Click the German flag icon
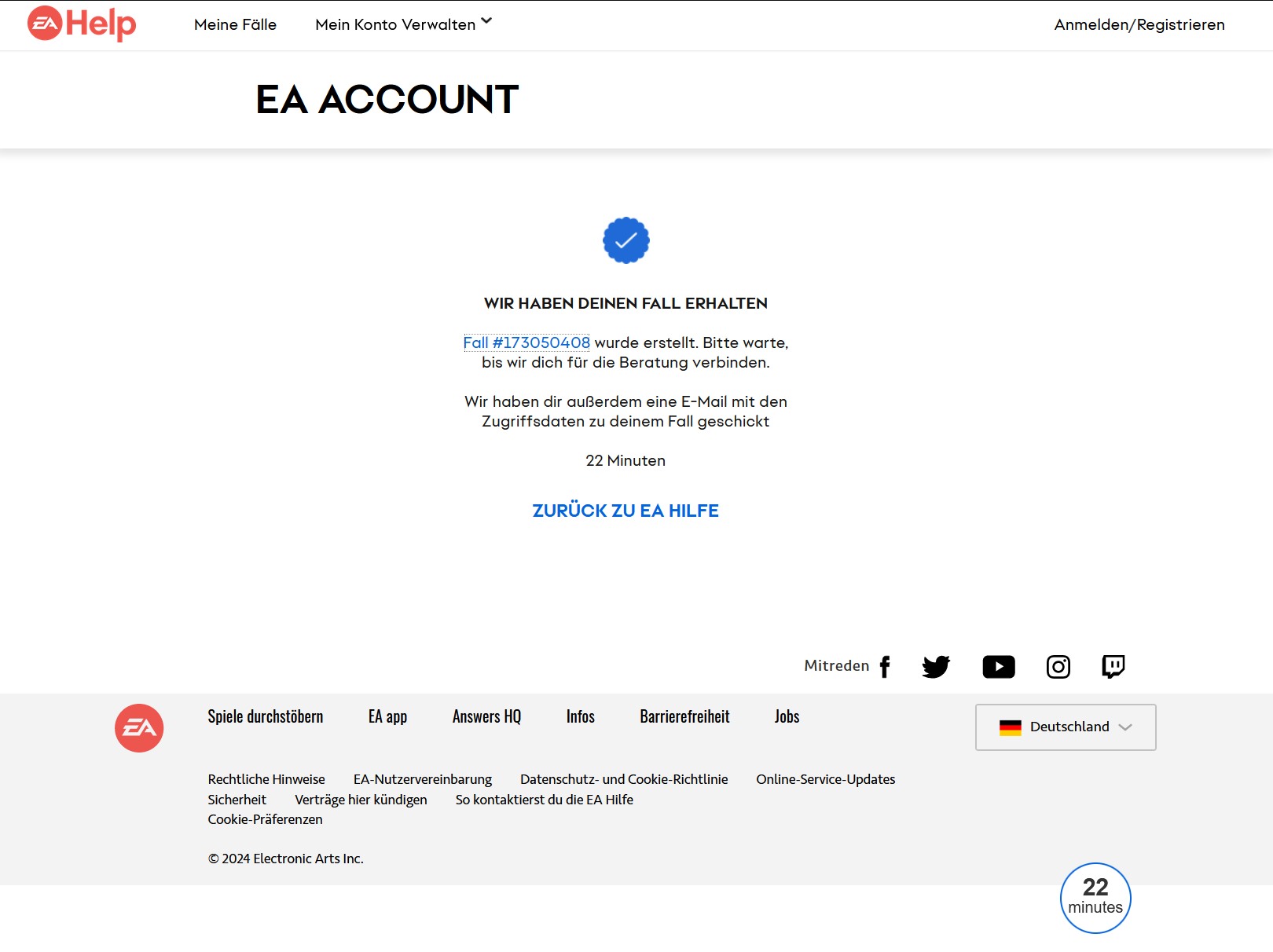This screenshot has width=1273, height=952. click(x=1011, y=727)
